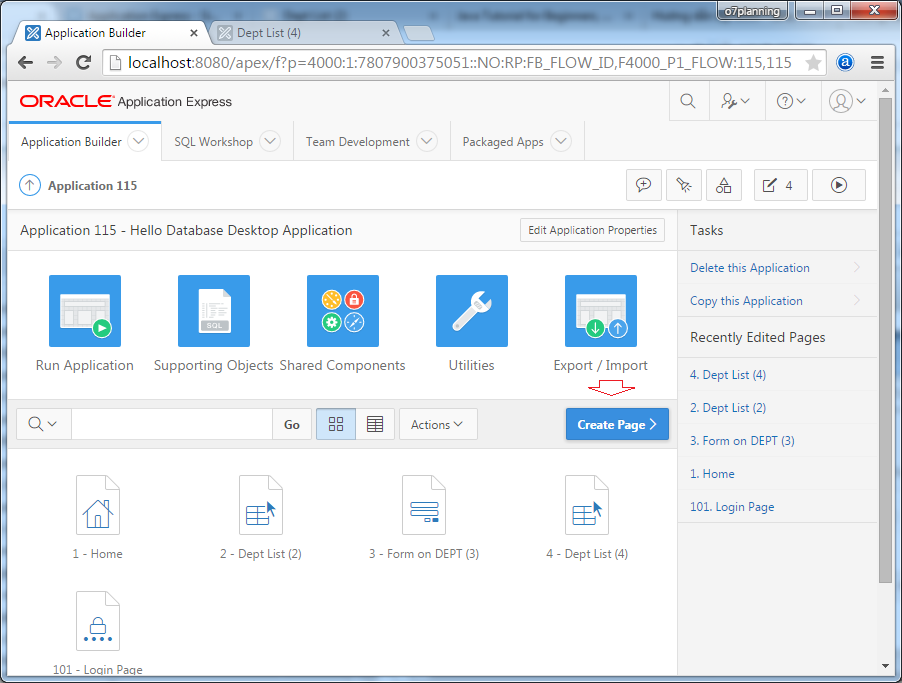This screenshot has height=683, width=902.
Task: Expand Team Development dropdown arrow
Action: 427,141
